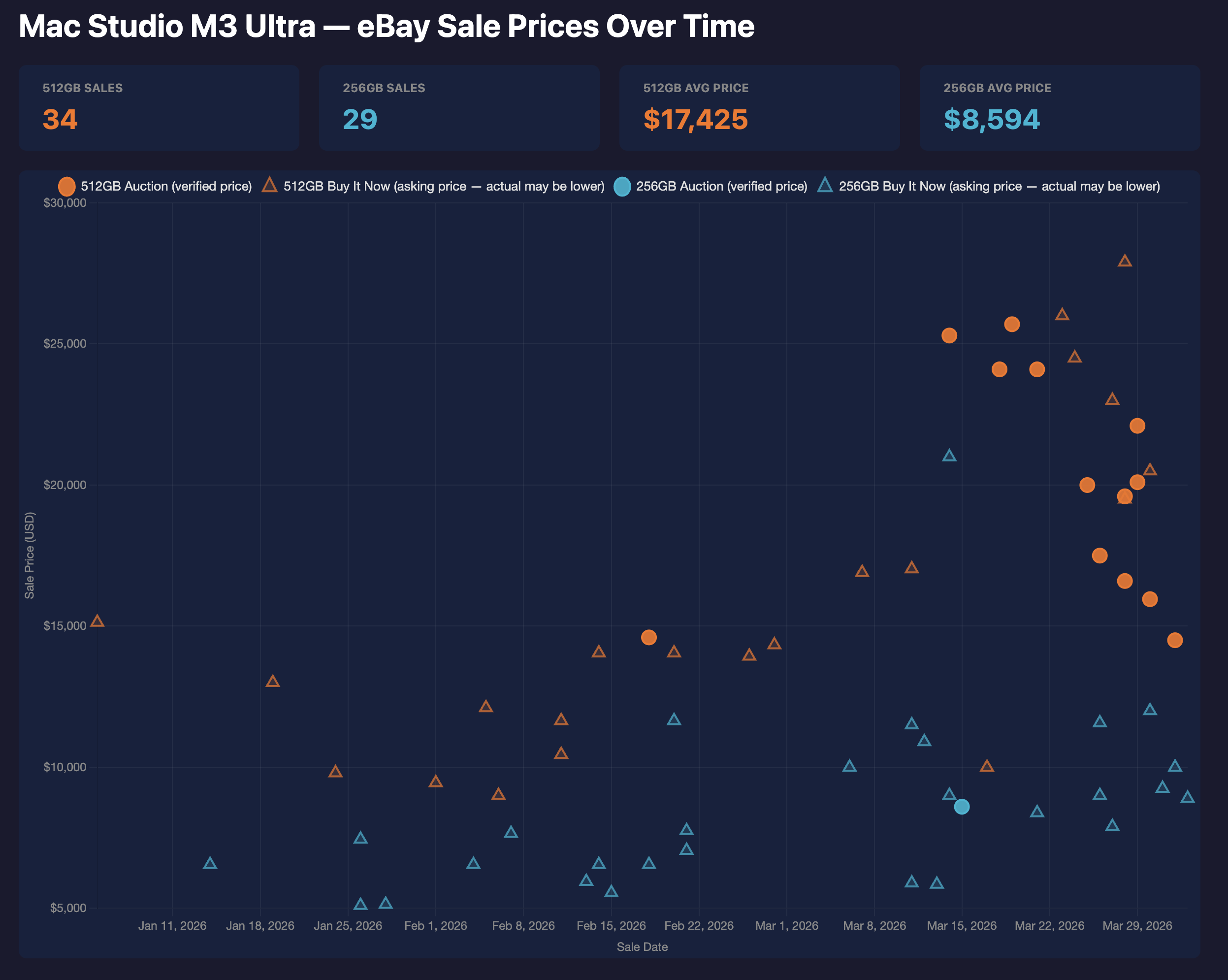Select the topmost orange auction circle above $25,000

(x=1012, y=325)
